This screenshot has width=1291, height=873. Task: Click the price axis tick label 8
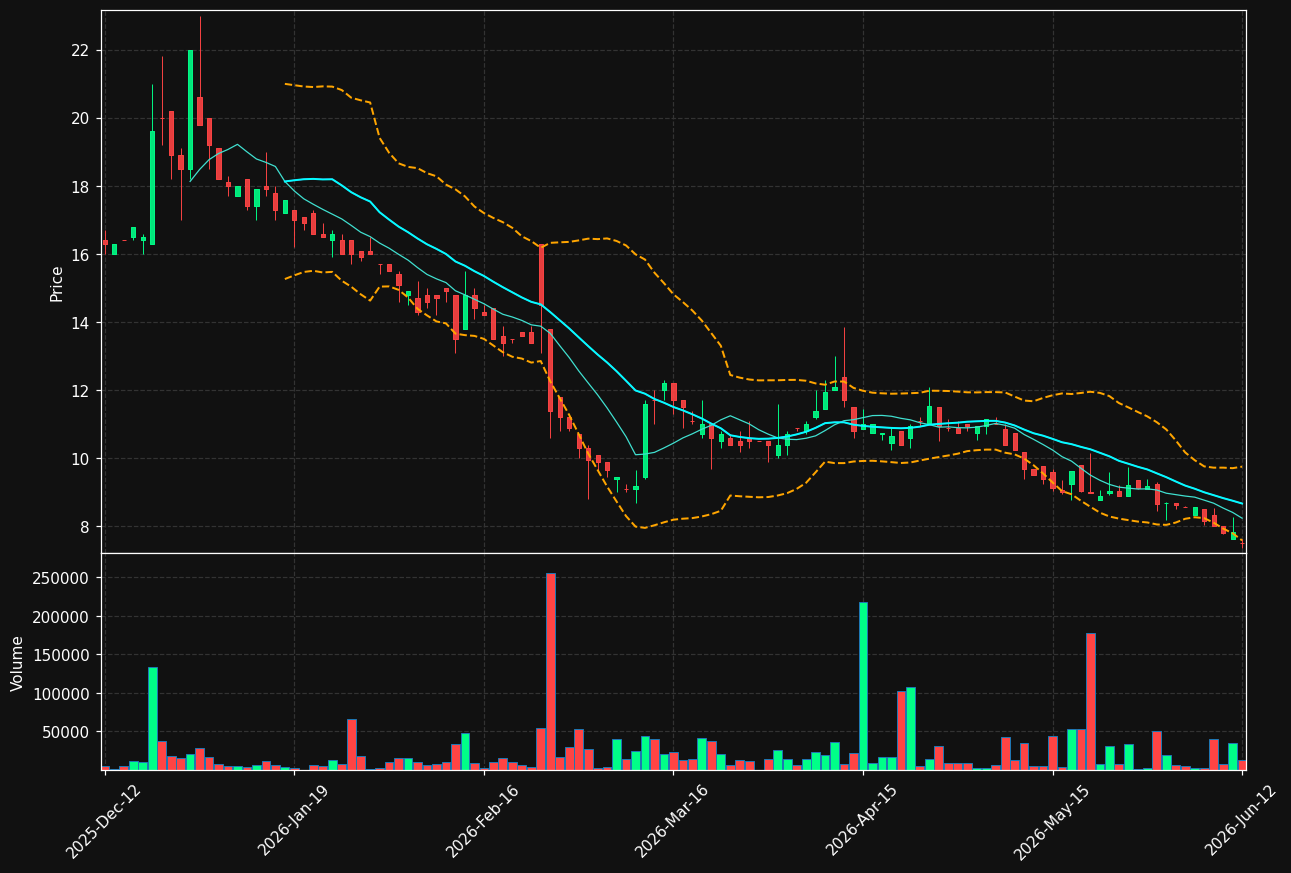[x=84, y=527]
